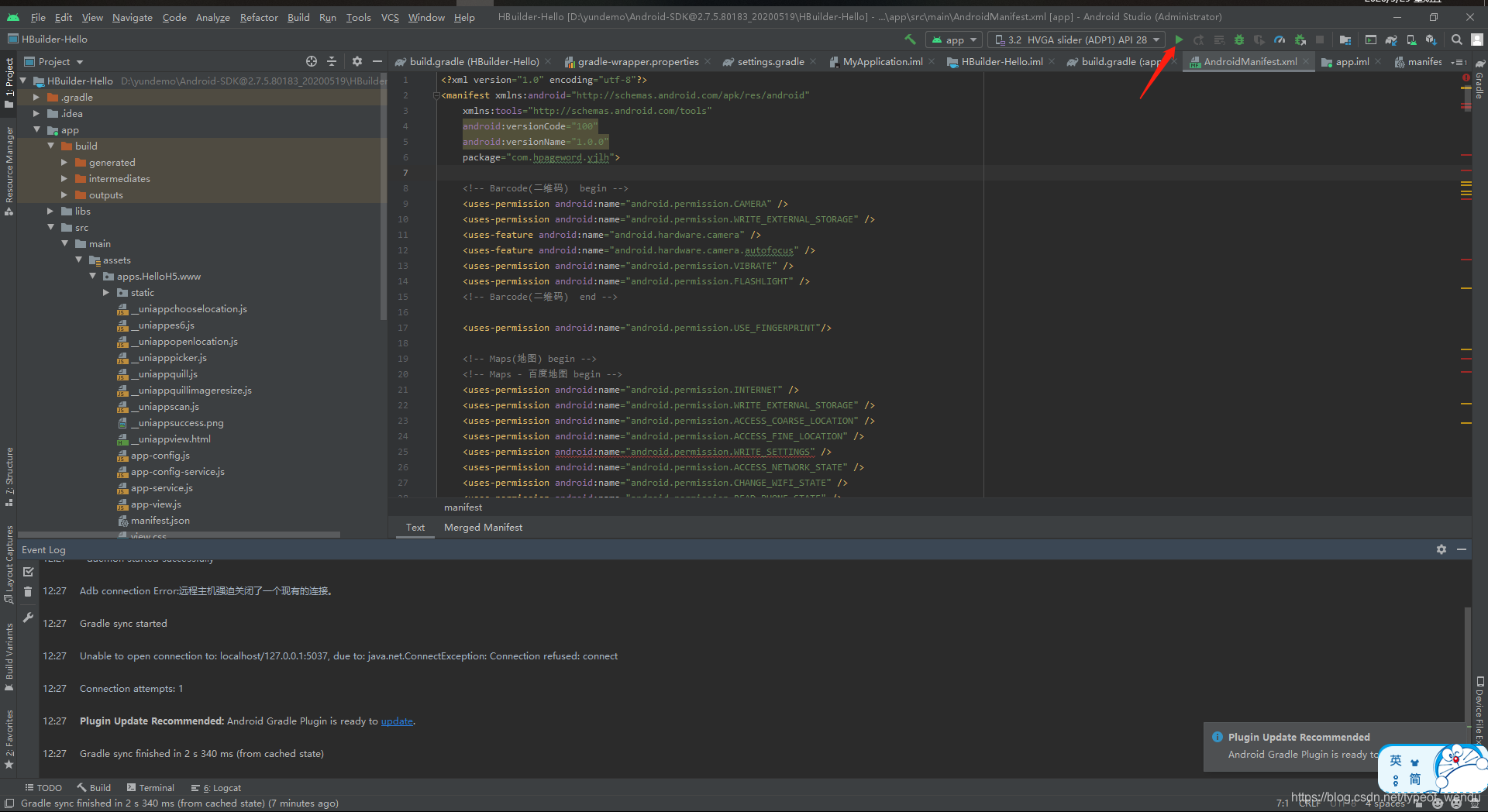This screenshot has width=1488, height=812.
Task: Toggle the Favorites side tab
Action: point(9,738)
